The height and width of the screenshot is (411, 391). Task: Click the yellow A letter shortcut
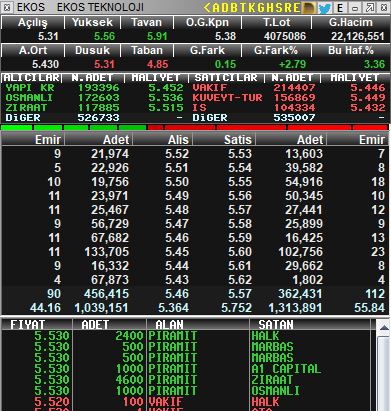pos(216,7)
